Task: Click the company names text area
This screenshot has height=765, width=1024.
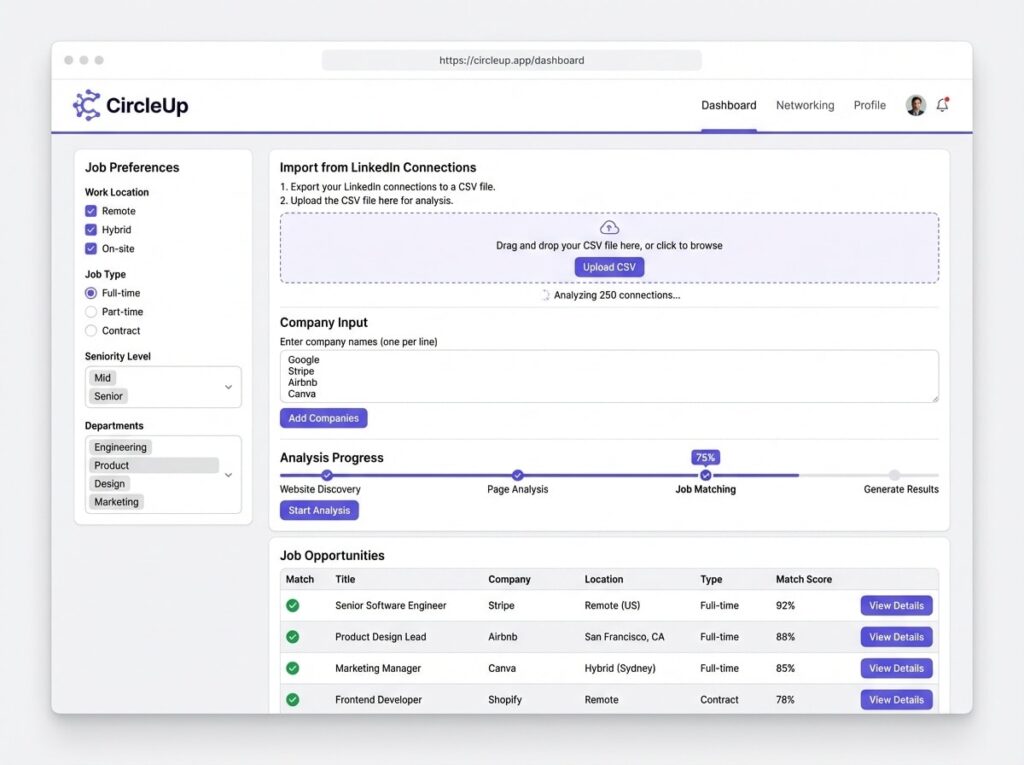Action: (608, 376)
